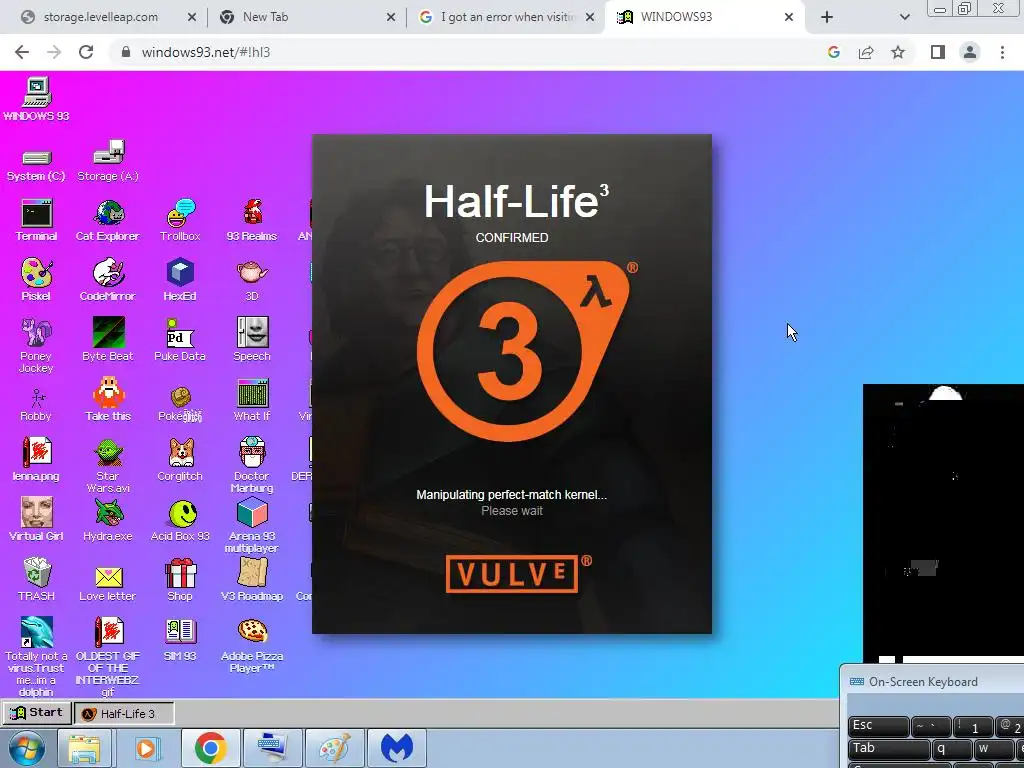The image size is (1024, 768).
Task: Open Windows Media Player taskbar icon
Action: tap(146, 748)
